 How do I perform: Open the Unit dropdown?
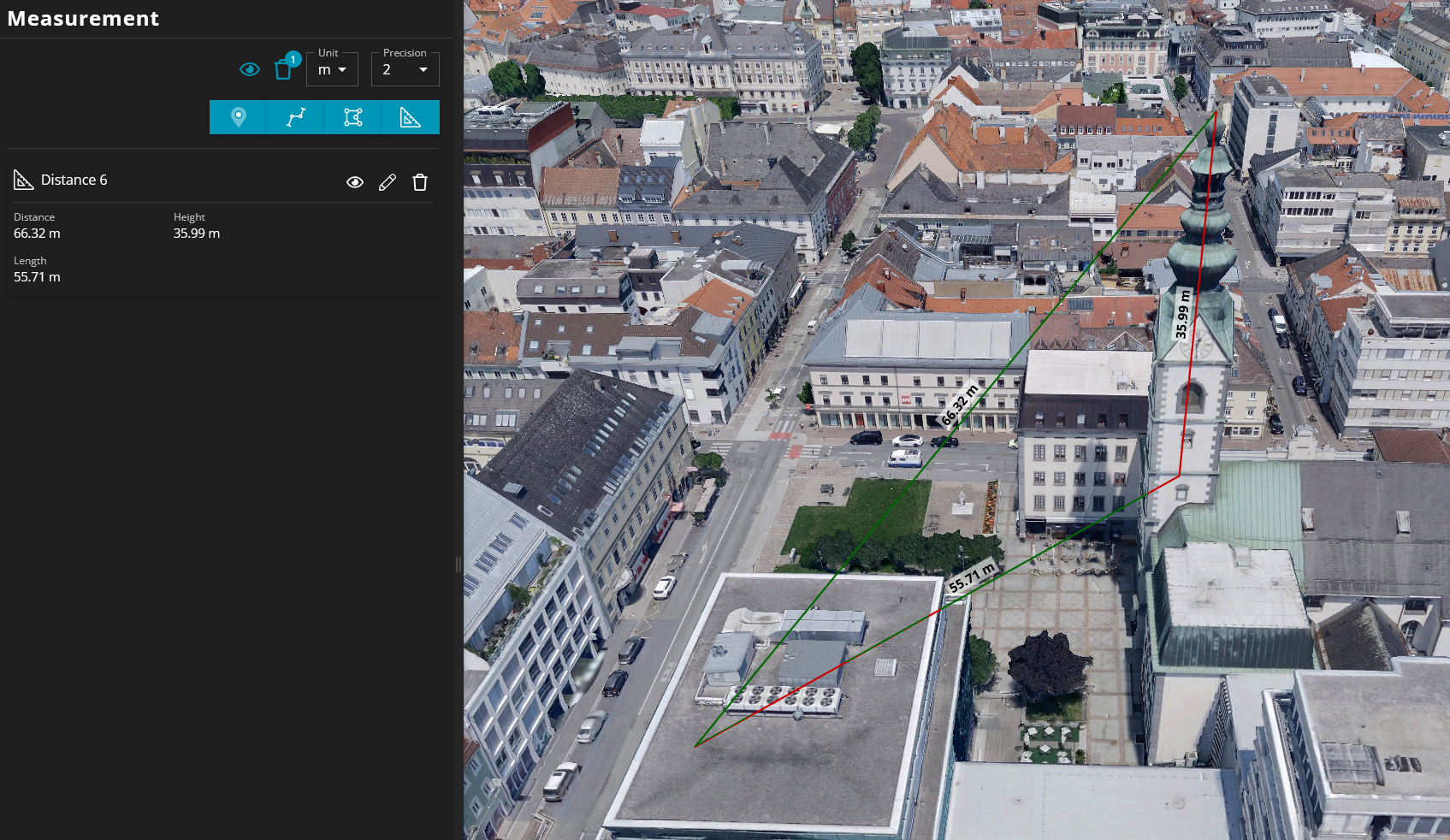pyautogui.click(x=332, y=69)
